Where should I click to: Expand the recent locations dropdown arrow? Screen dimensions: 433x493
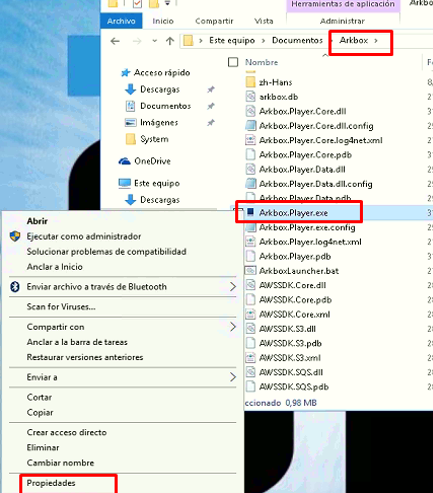[154, 41]
